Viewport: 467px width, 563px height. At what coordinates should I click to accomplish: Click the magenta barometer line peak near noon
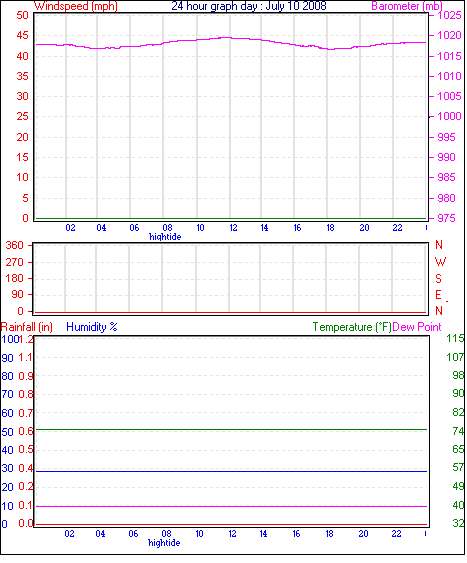pyautogui.click(x=226, y=37)
